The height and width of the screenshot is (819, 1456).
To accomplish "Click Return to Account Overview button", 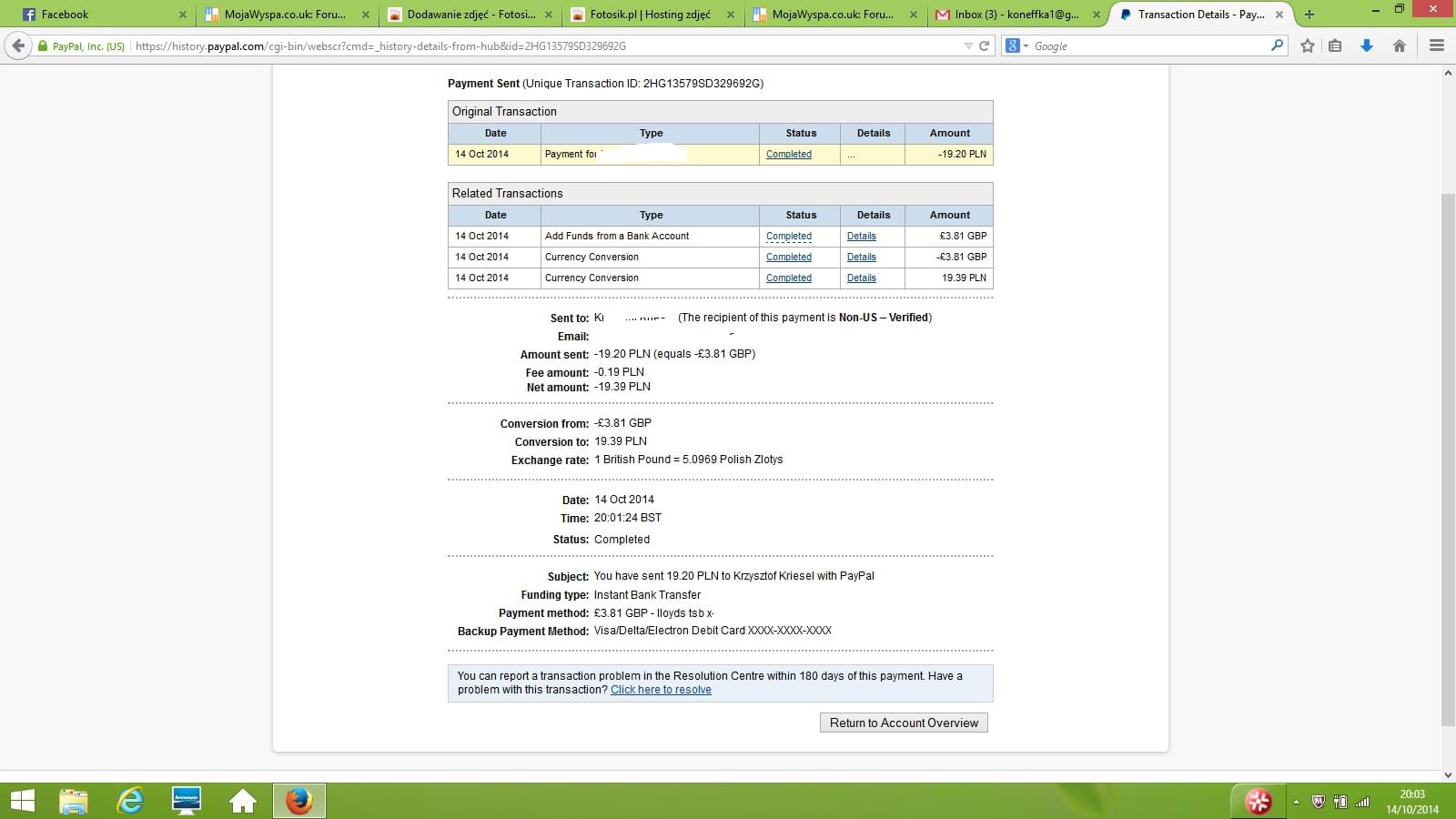I will [x=904, y=723].
